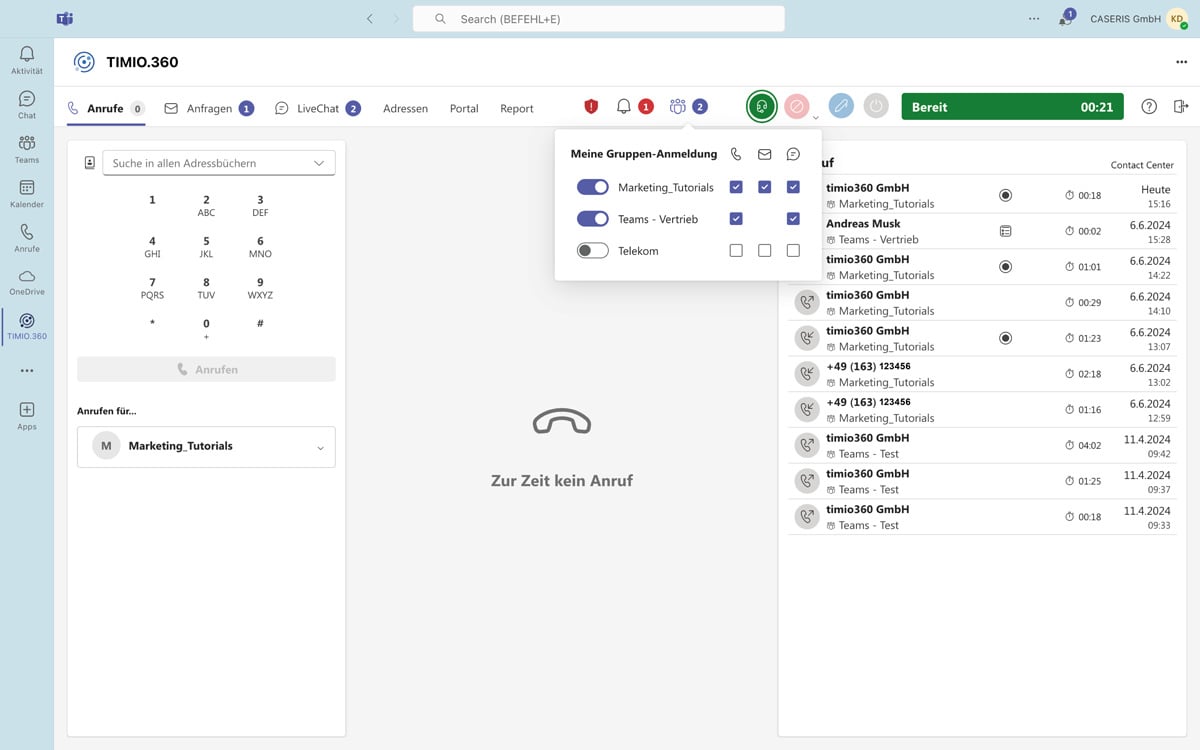1200x750 pixels.
Task: Uncheck Marketing_Tutorials phone checkbox
Action: [x=736, y=187]
